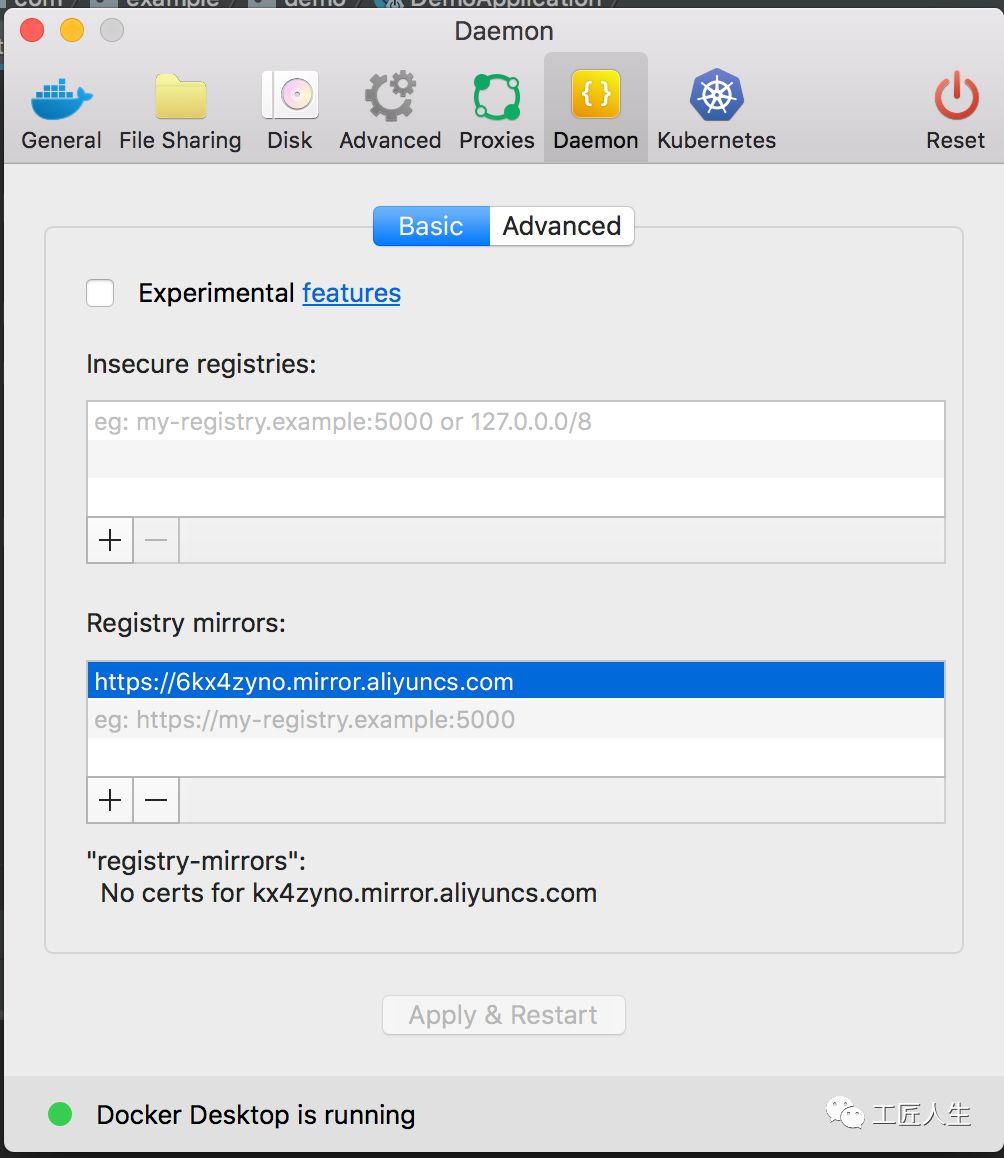This screenshot has width=1004, height=1158.
Task: Click the insecure registries input placeholder row
Action: pos(516,421)
